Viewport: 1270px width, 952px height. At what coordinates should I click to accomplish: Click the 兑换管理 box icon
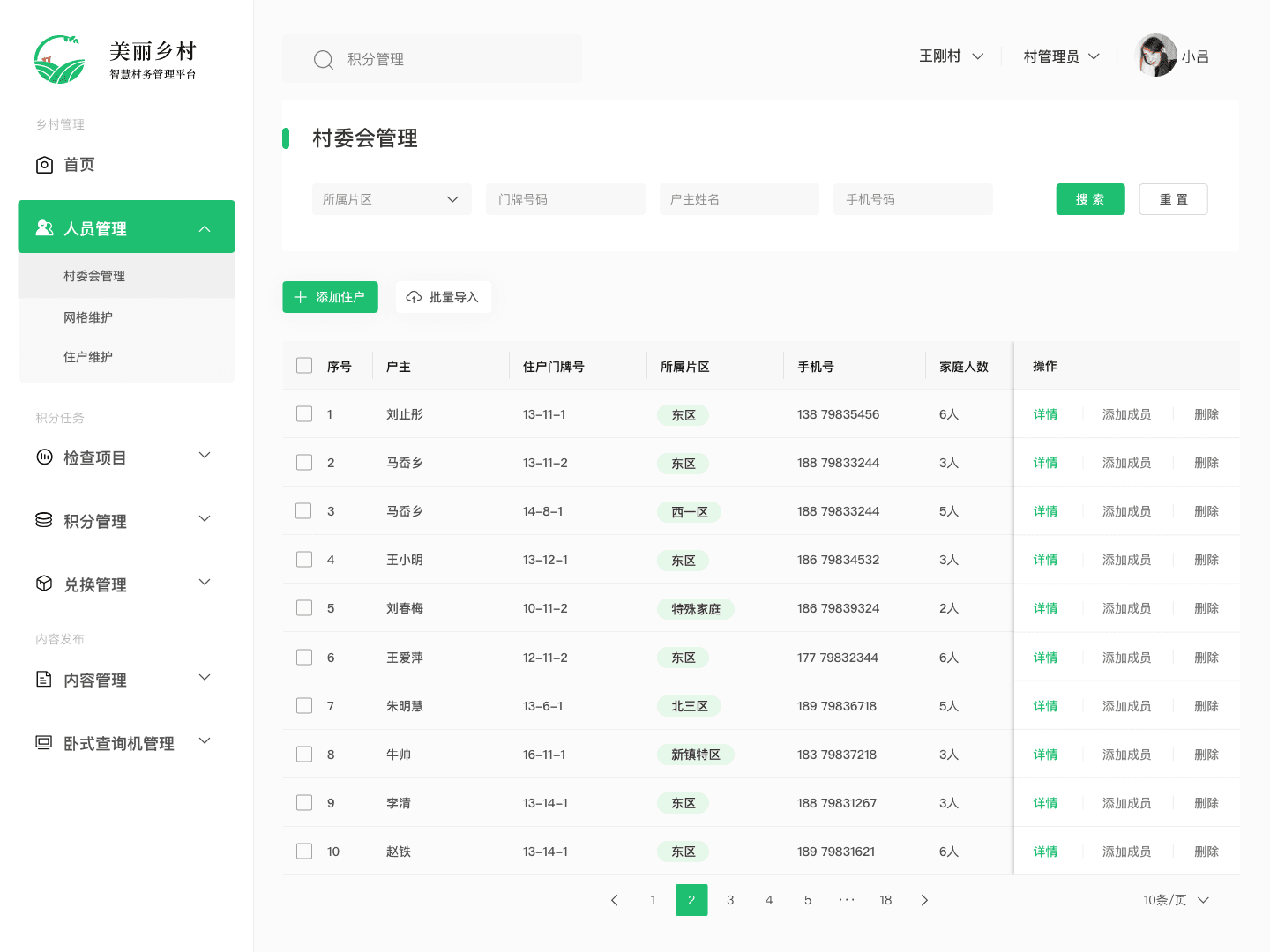[x=44, y=584]
